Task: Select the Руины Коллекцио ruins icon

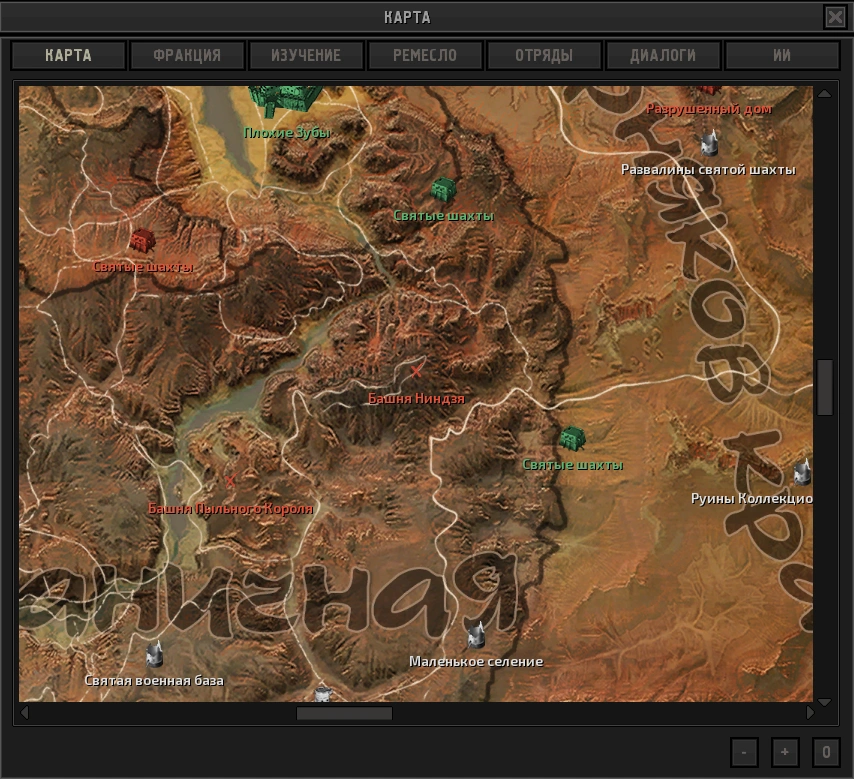Action: click(801, 471)
